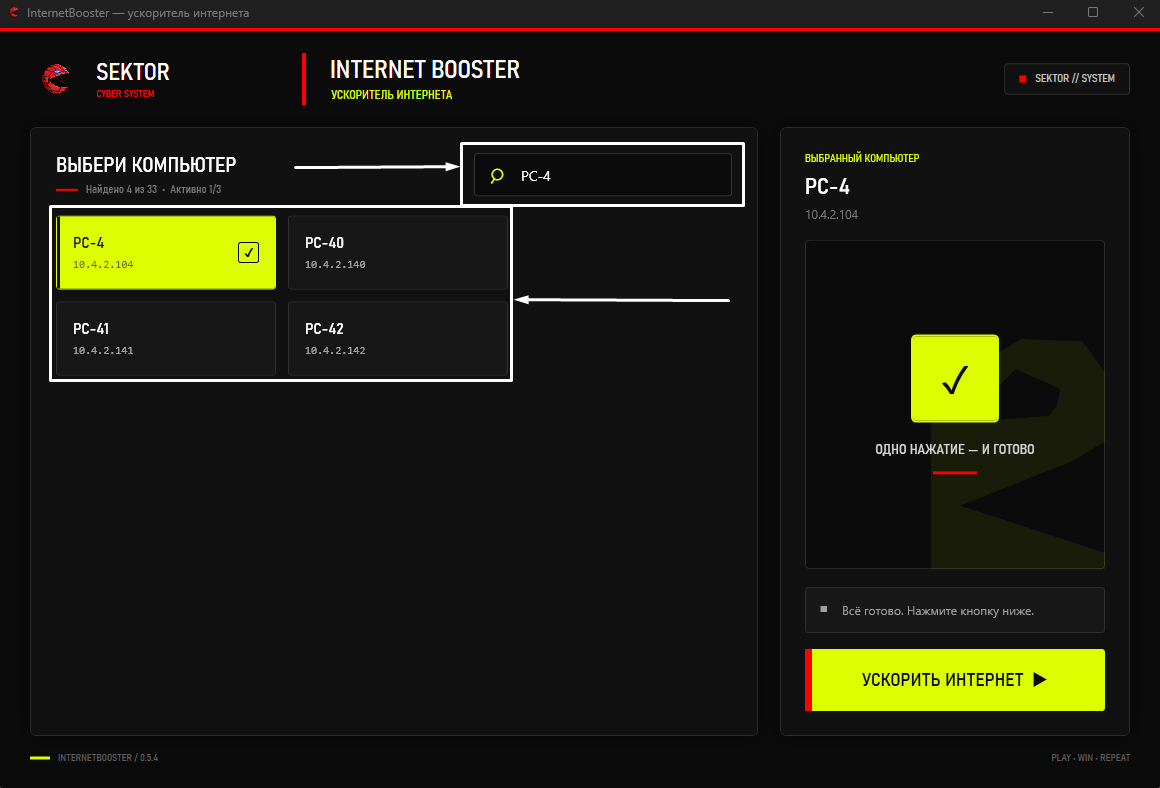Click the INTERNETBOOSTER / 0.5.4 version label

pyautogui.click(x=108, y=758)
